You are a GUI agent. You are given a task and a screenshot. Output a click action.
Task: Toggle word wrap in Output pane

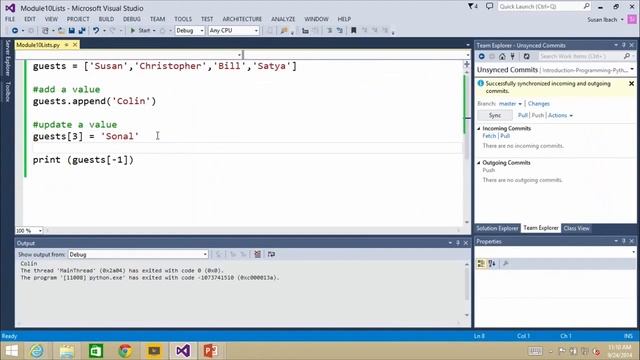(271, 254)
